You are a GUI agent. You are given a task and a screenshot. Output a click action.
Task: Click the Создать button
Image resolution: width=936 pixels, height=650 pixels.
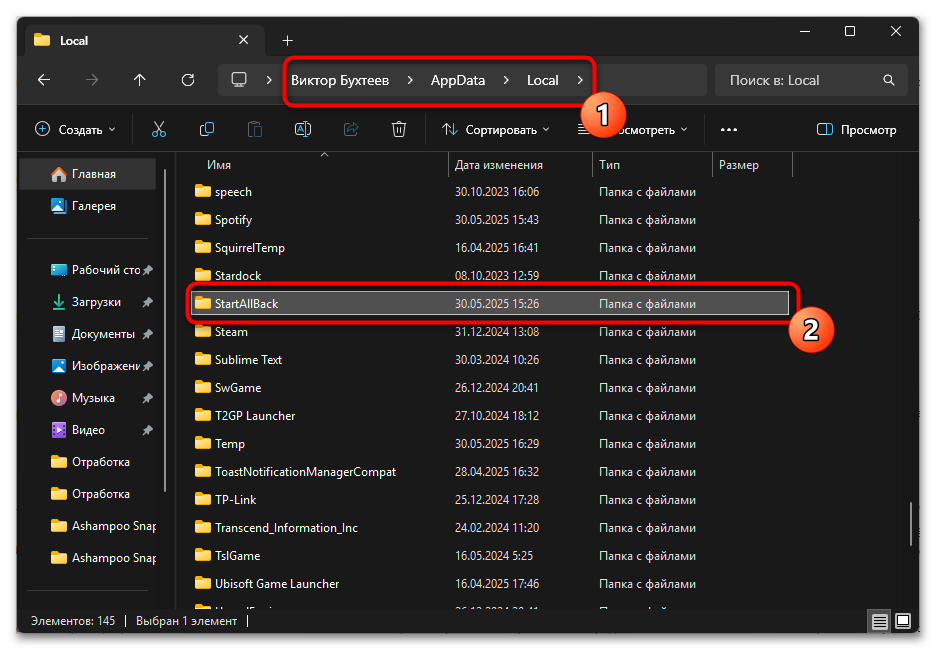coord(72,129)
